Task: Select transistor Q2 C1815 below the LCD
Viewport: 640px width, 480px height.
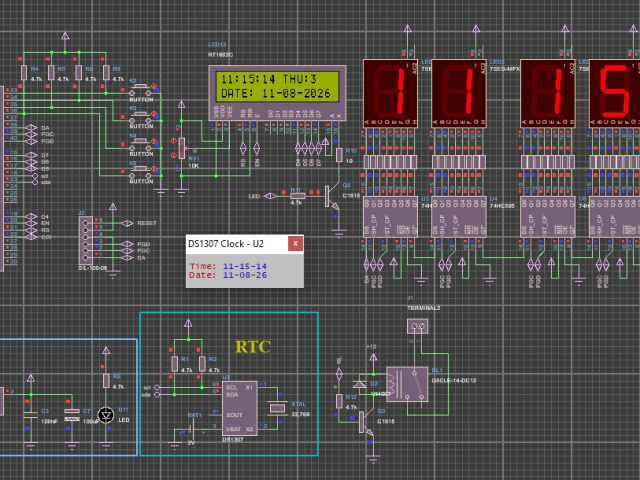Action: tap(331, 198)
